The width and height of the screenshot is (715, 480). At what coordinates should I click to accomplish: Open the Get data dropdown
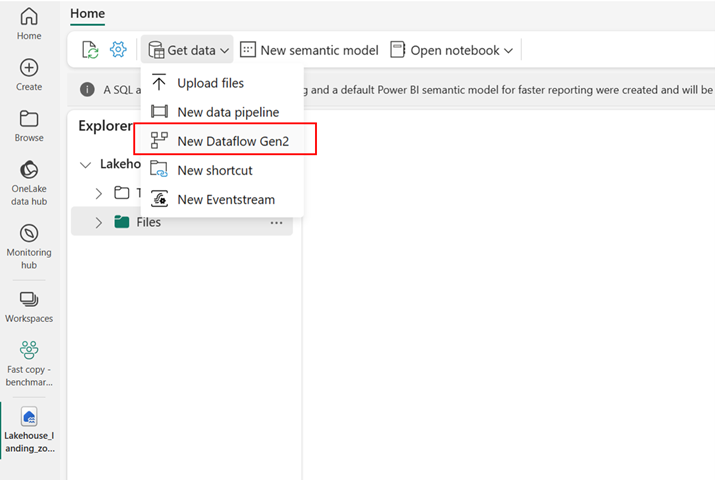point(187,50)
